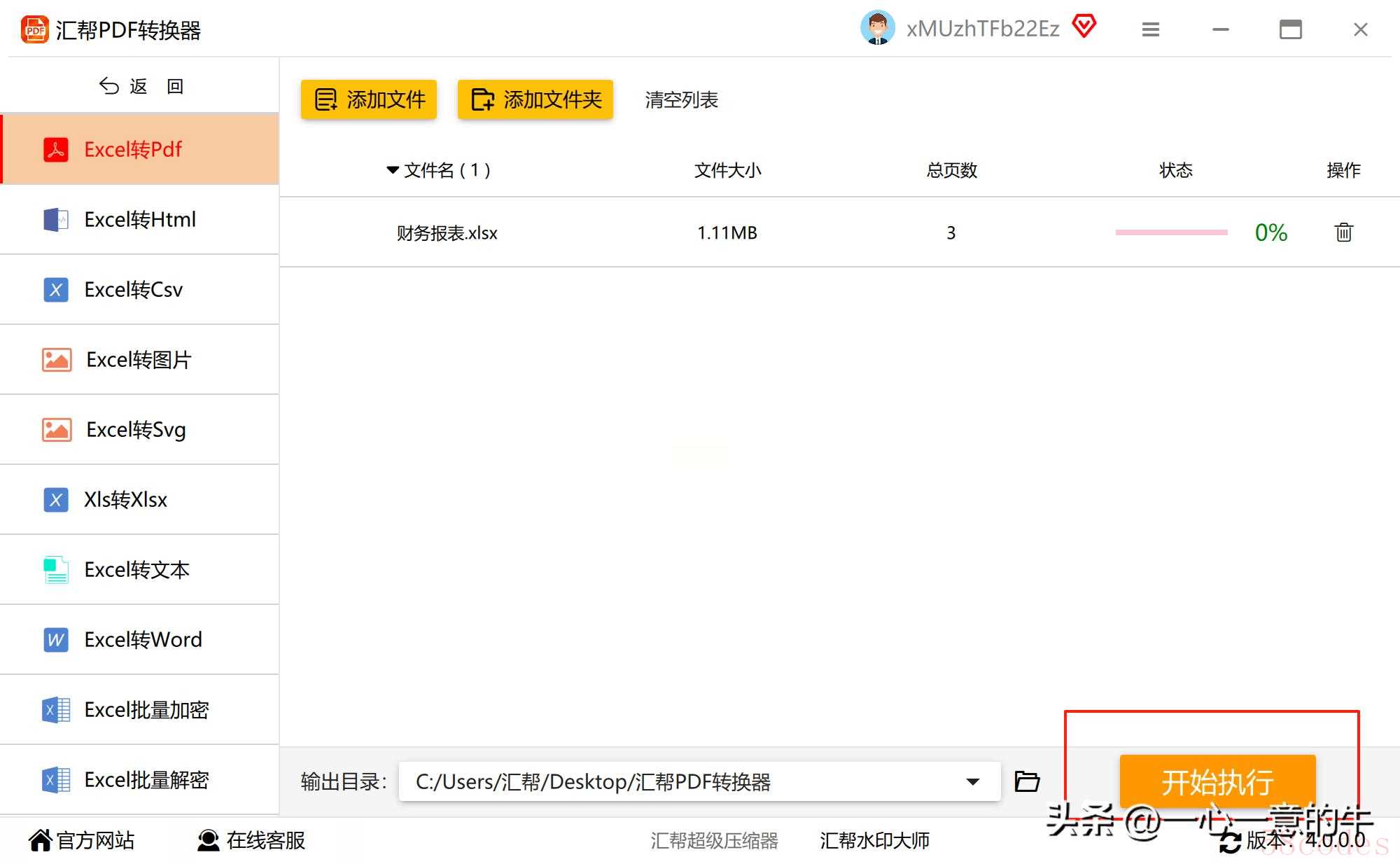
Task: Click the 添加文件夹 button
Action: [535, 99]
